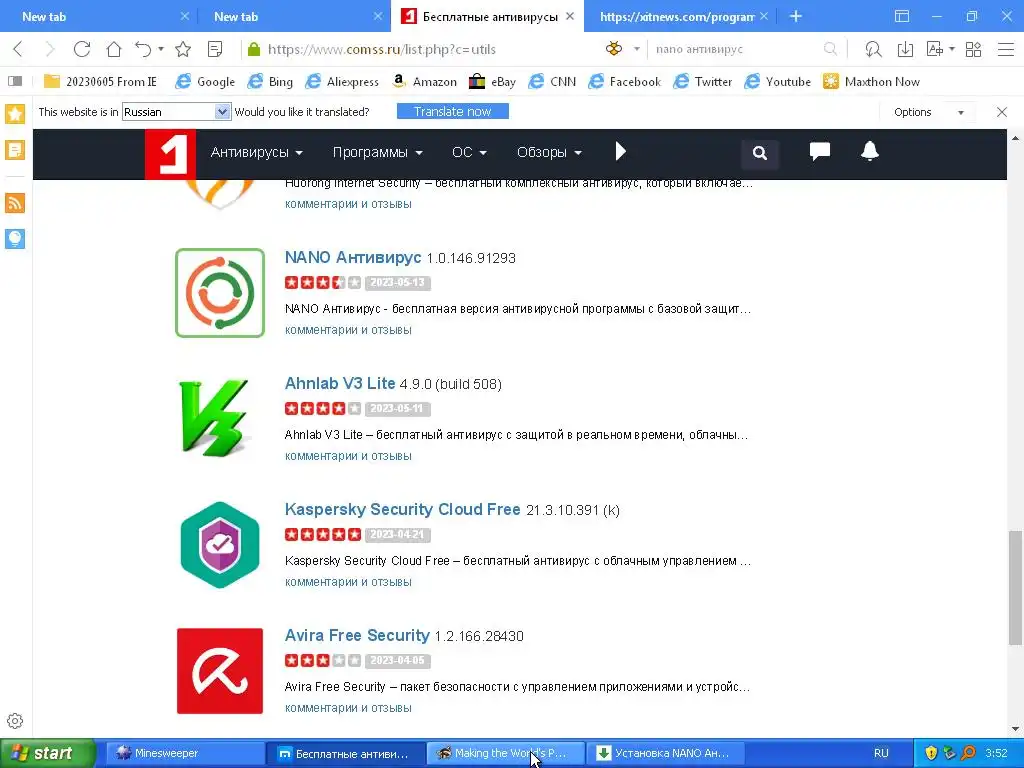
Task: Open the Youtube bookmark
Action: click(778, 82)
